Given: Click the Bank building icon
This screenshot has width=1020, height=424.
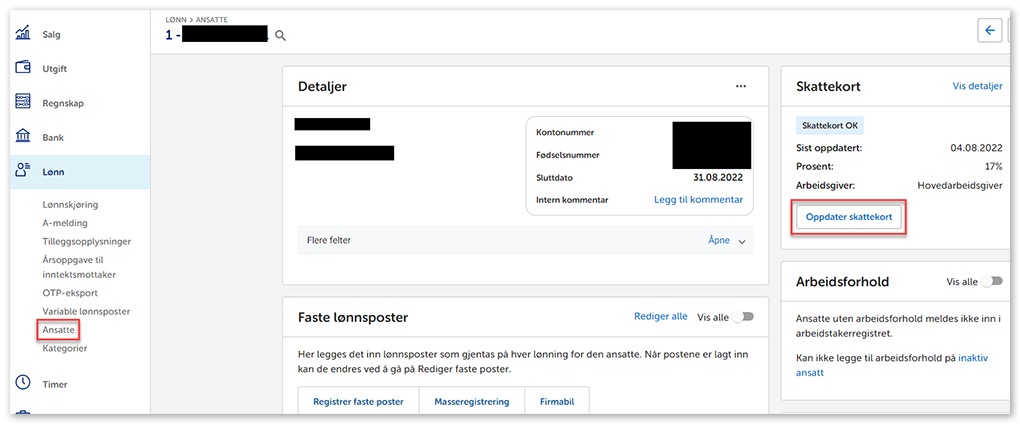Looking at the screenshot, I should pos(23,137).
